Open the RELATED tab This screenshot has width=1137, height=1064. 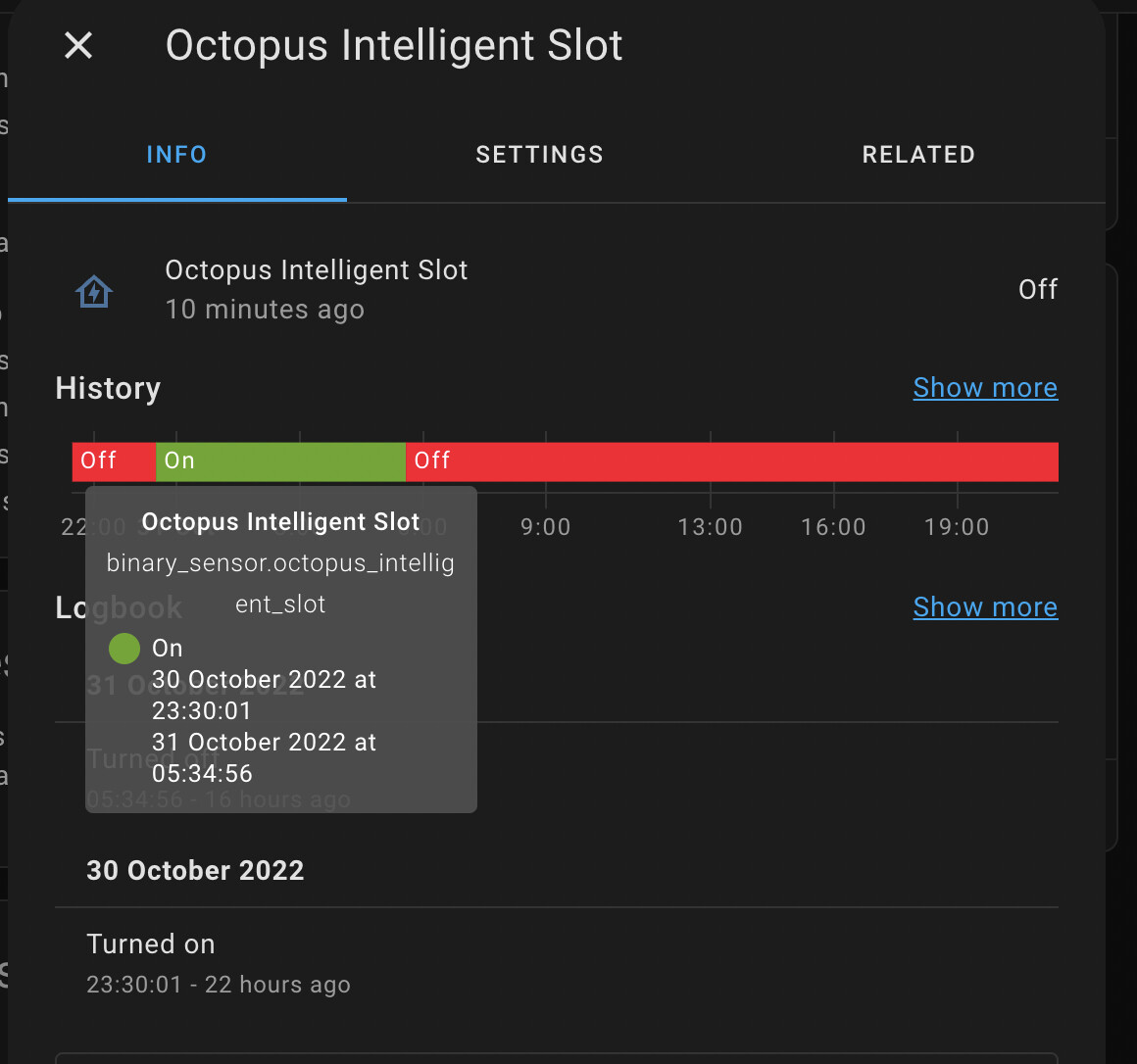click(918, 154)
